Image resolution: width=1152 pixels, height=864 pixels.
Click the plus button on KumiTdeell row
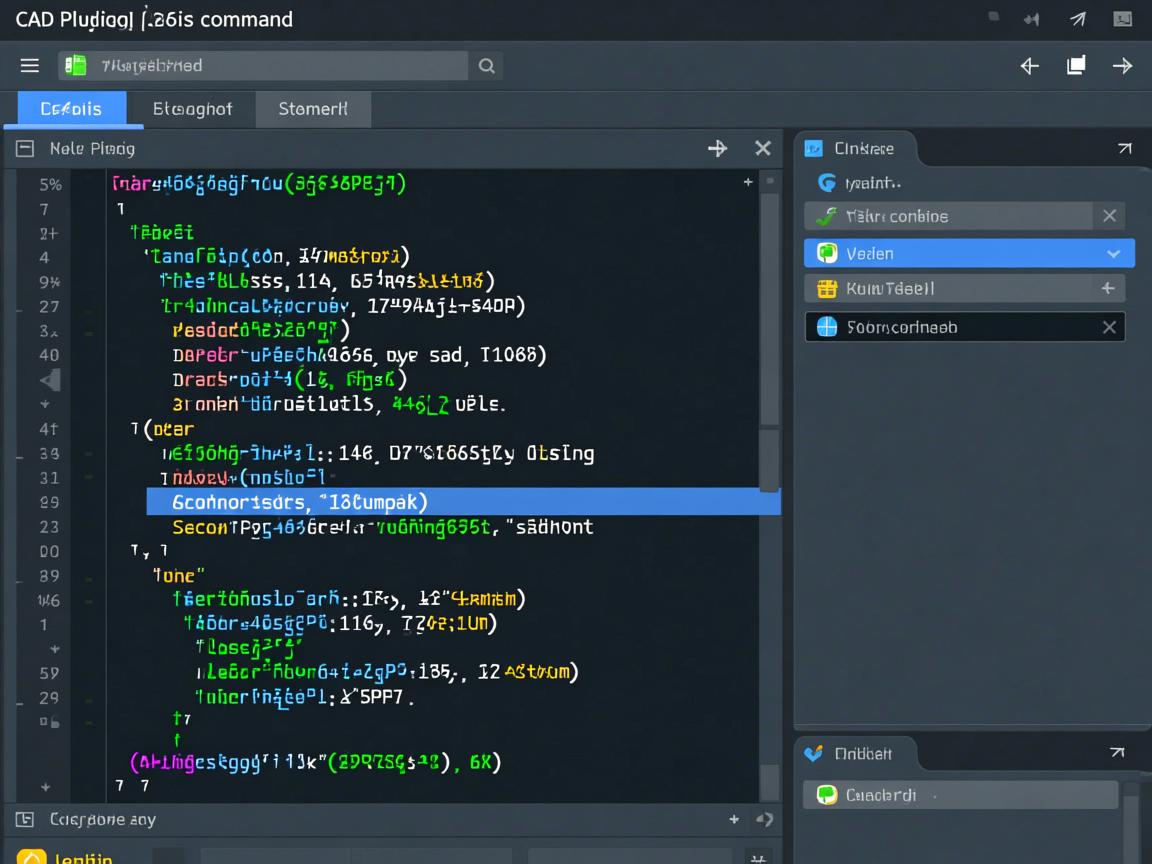(1107, 288)
